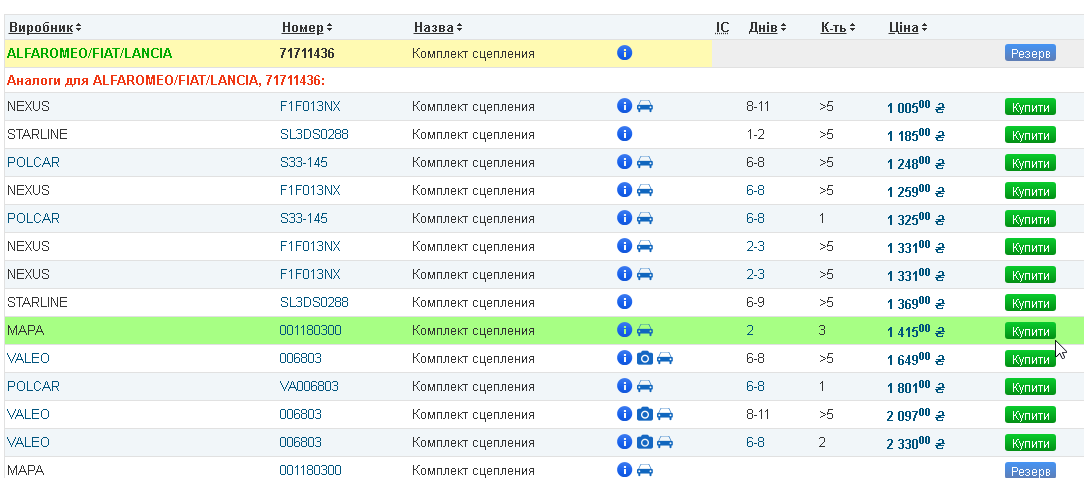Click car icon in highlighted MAPA row
Viewport: 1092px width, 478px height.
point(645,330)
